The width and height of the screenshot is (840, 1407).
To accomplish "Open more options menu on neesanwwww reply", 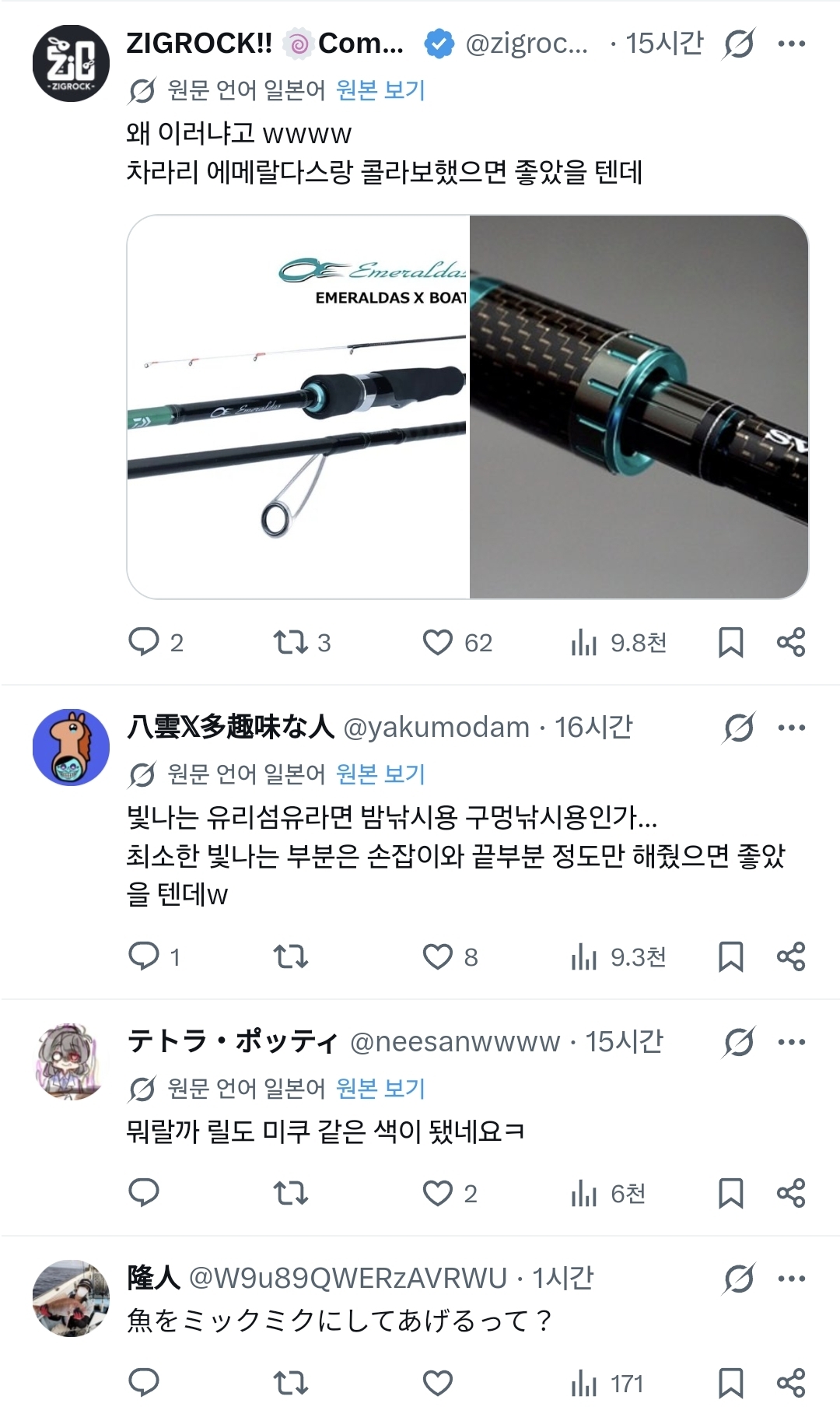I will coord(791,1042).
